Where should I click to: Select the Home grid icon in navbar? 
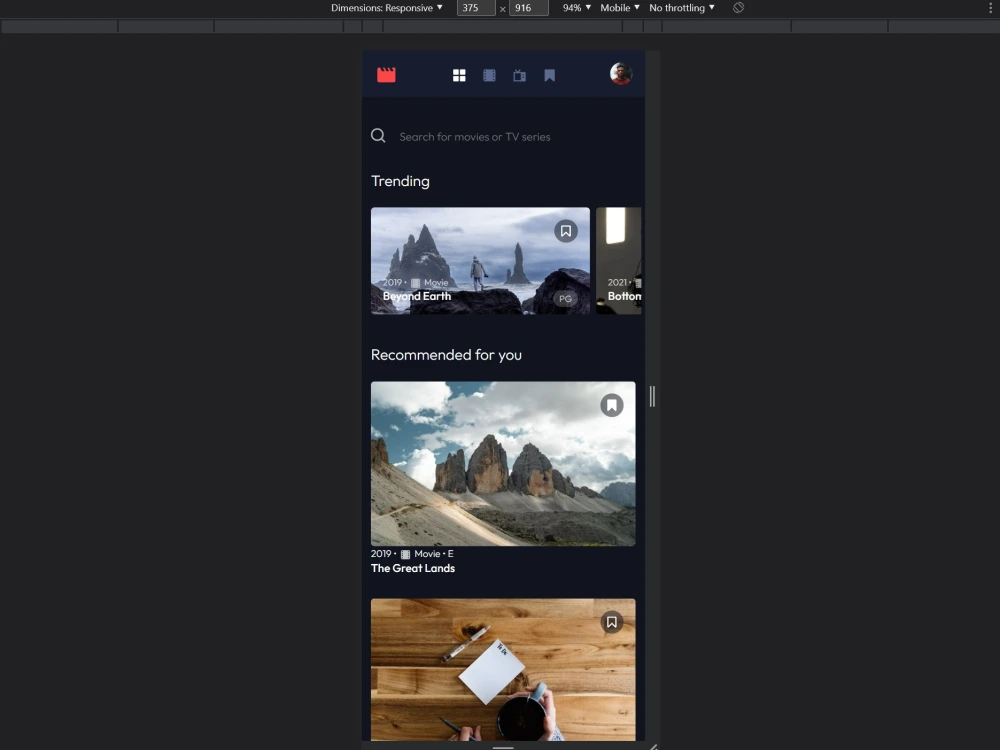tap(459, 74)
